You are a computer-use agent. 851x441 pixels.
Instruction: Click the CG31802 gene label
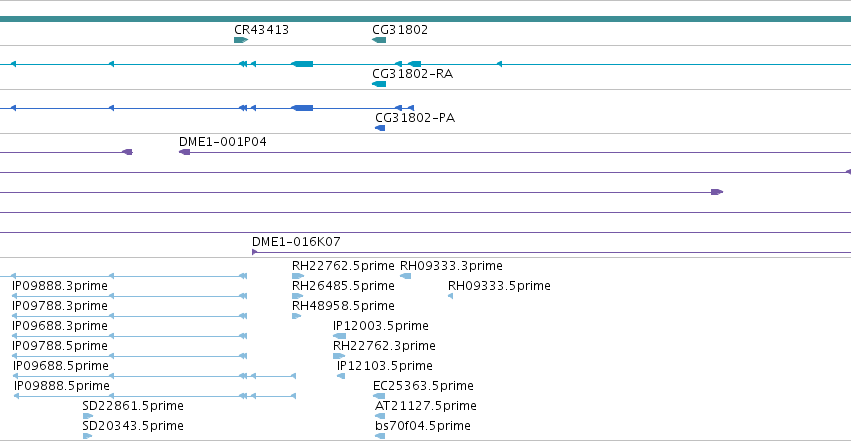[x=400, y=30]
